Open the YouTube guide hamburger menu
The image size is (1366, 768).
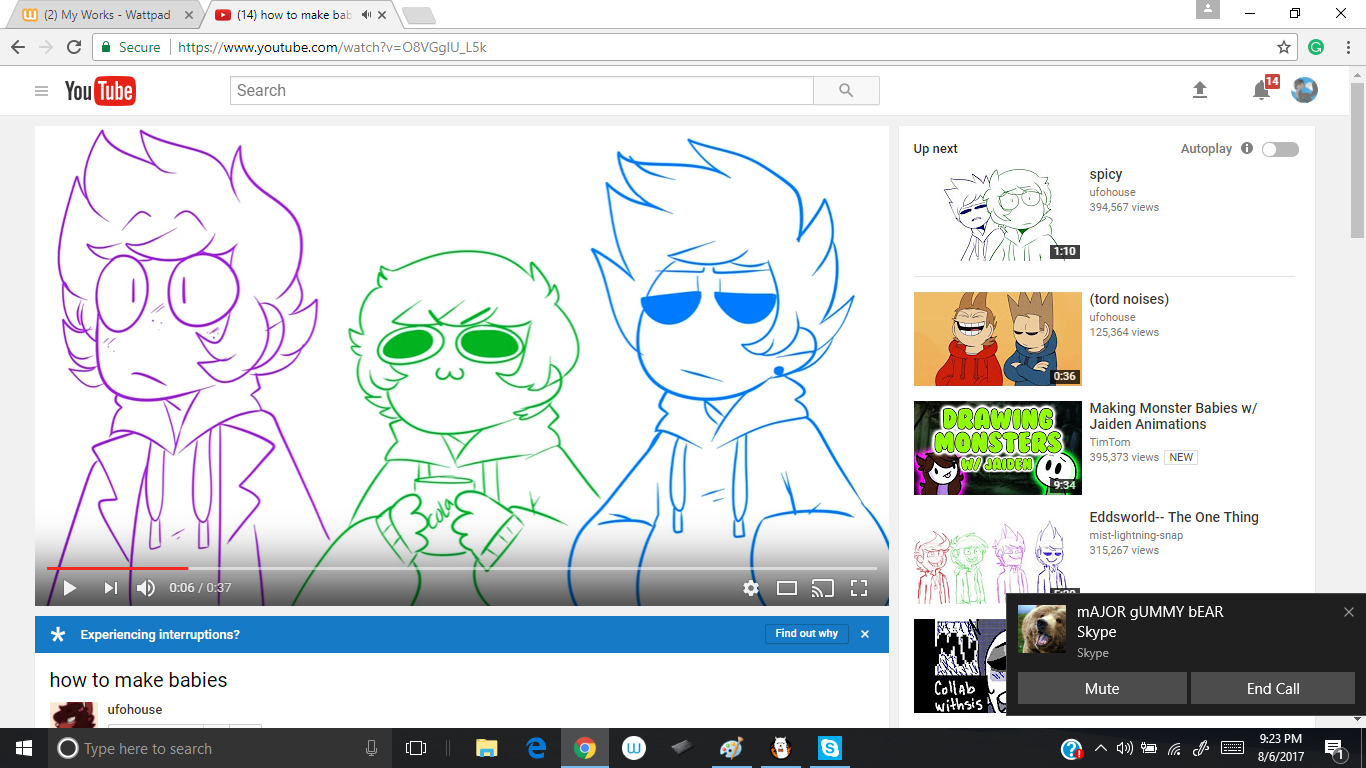[x=41, y=91]
